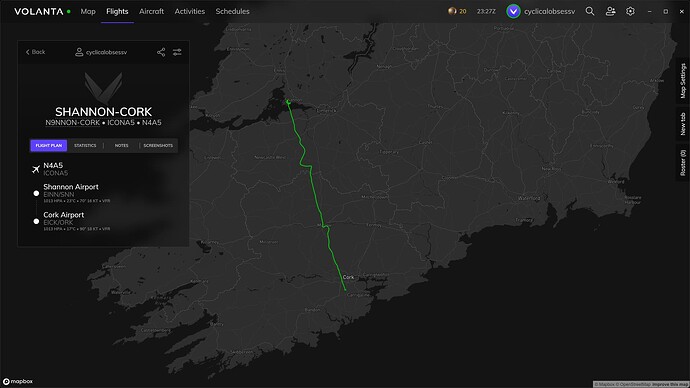
Task: Click the green online status dot
Action: point(69,11)
